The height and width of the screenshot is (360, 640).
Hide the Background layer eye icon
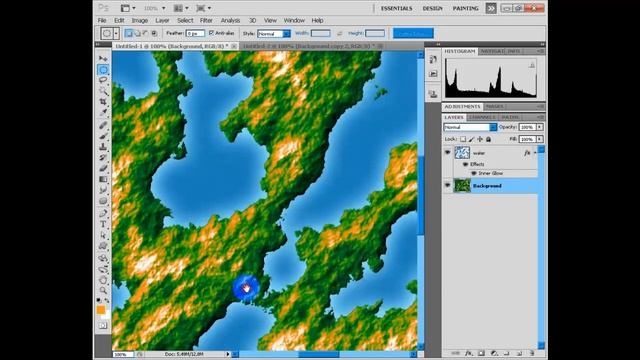coord(448,186)
